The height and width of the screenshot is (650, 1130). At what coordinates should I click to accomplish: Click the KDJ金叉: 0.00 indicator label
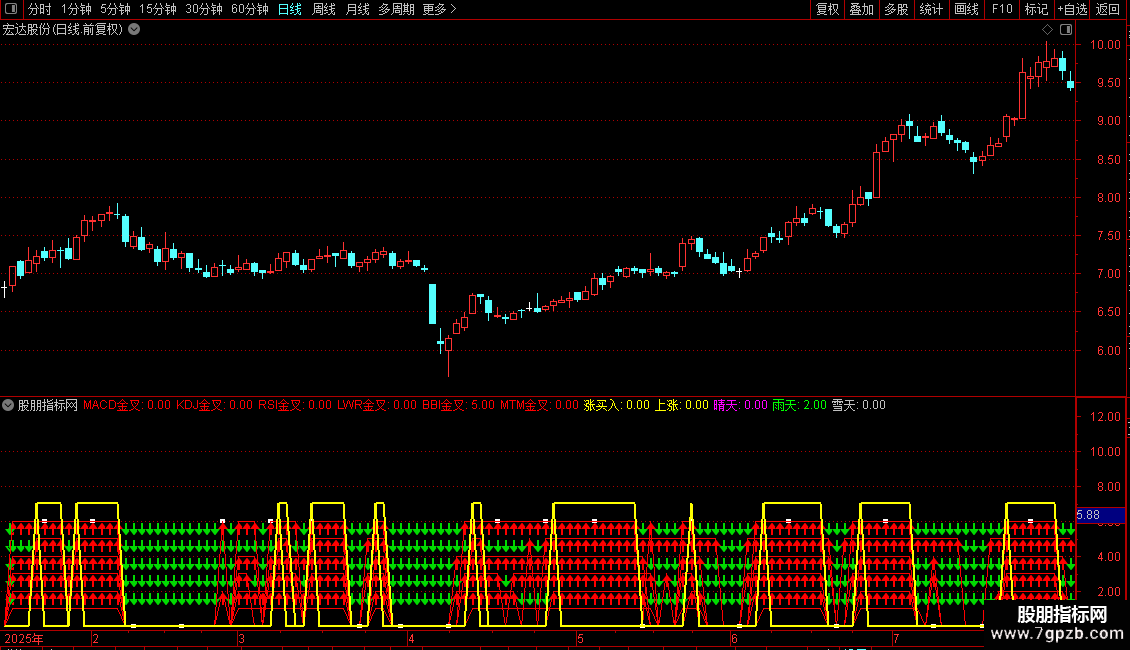point(215,405)
